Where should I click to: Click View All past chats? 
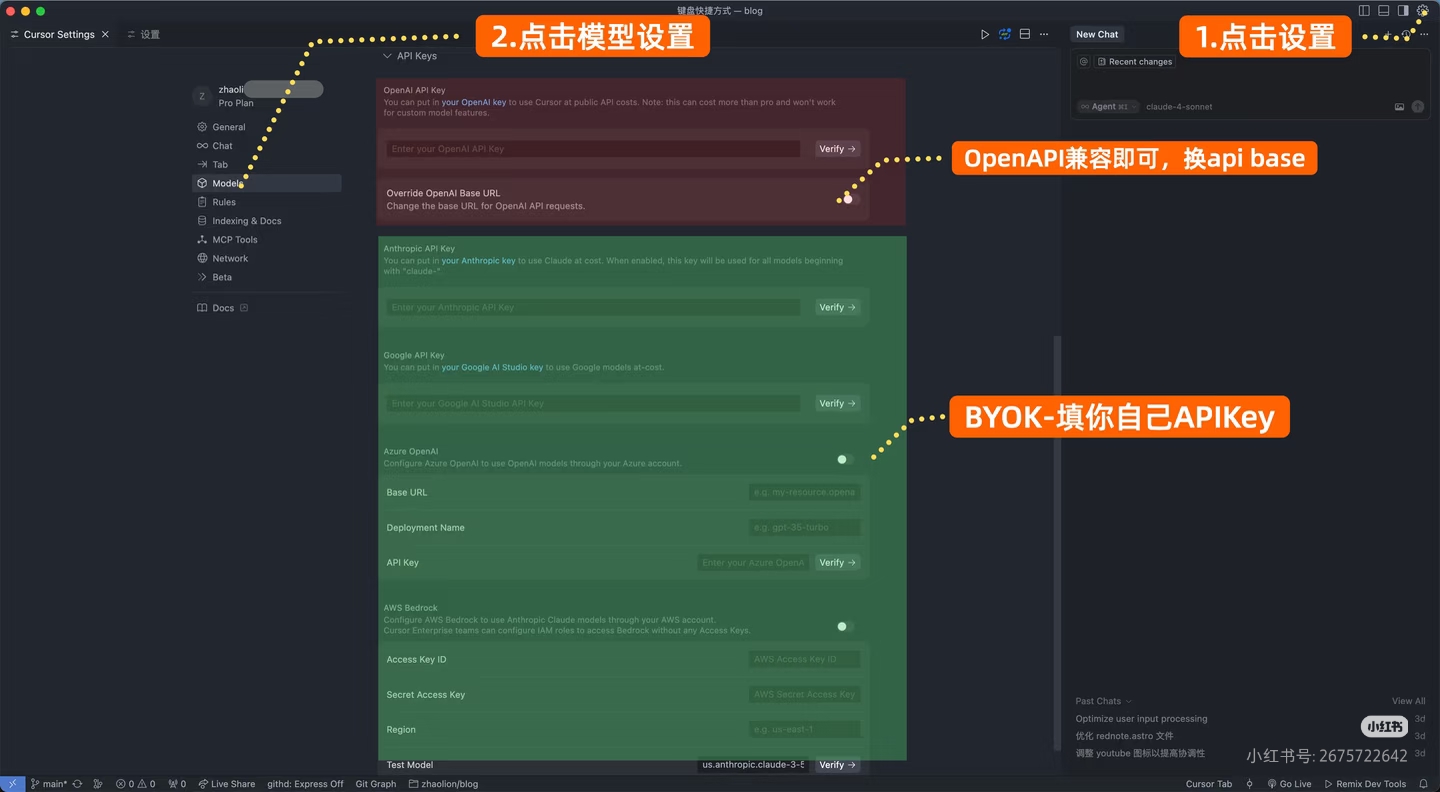point(1408,701)
